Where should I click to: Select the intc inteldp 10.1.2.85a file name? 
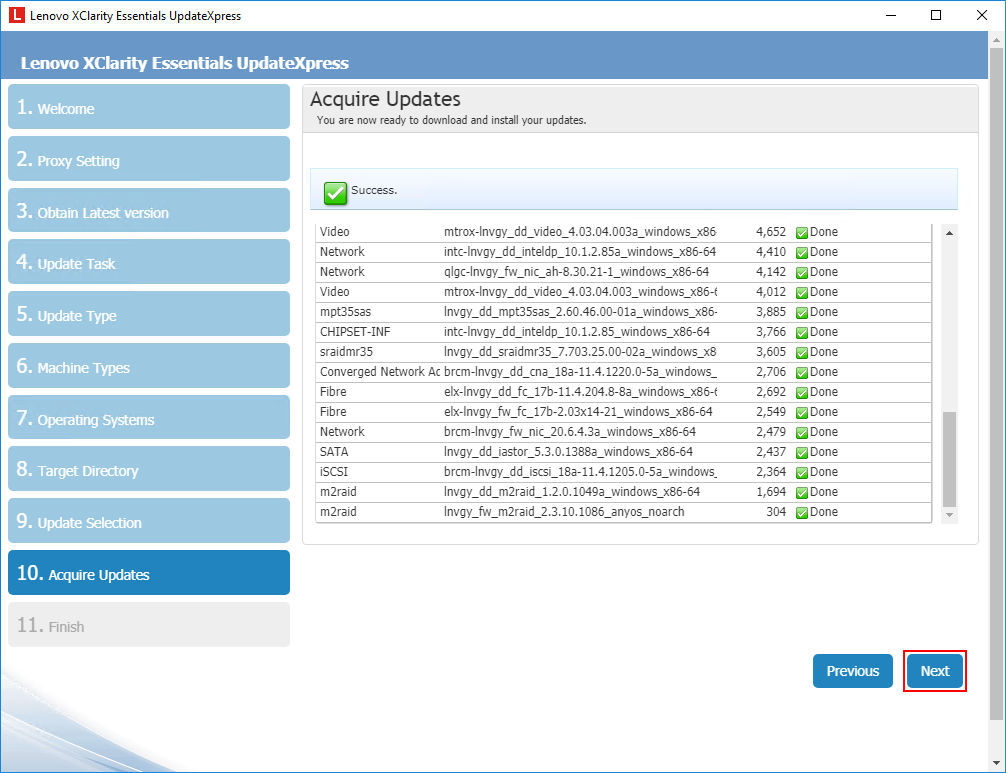click(580, 251)
